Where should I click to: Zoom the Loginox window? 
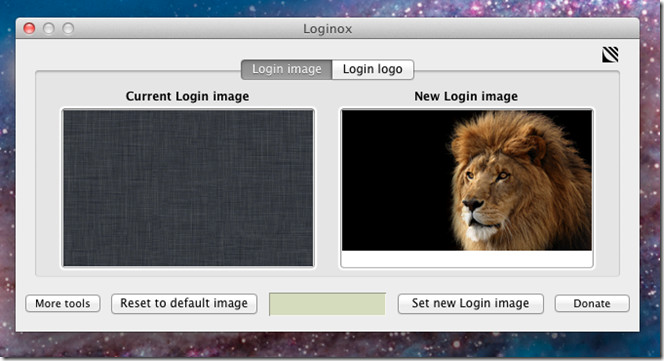(x=68, y=28)
